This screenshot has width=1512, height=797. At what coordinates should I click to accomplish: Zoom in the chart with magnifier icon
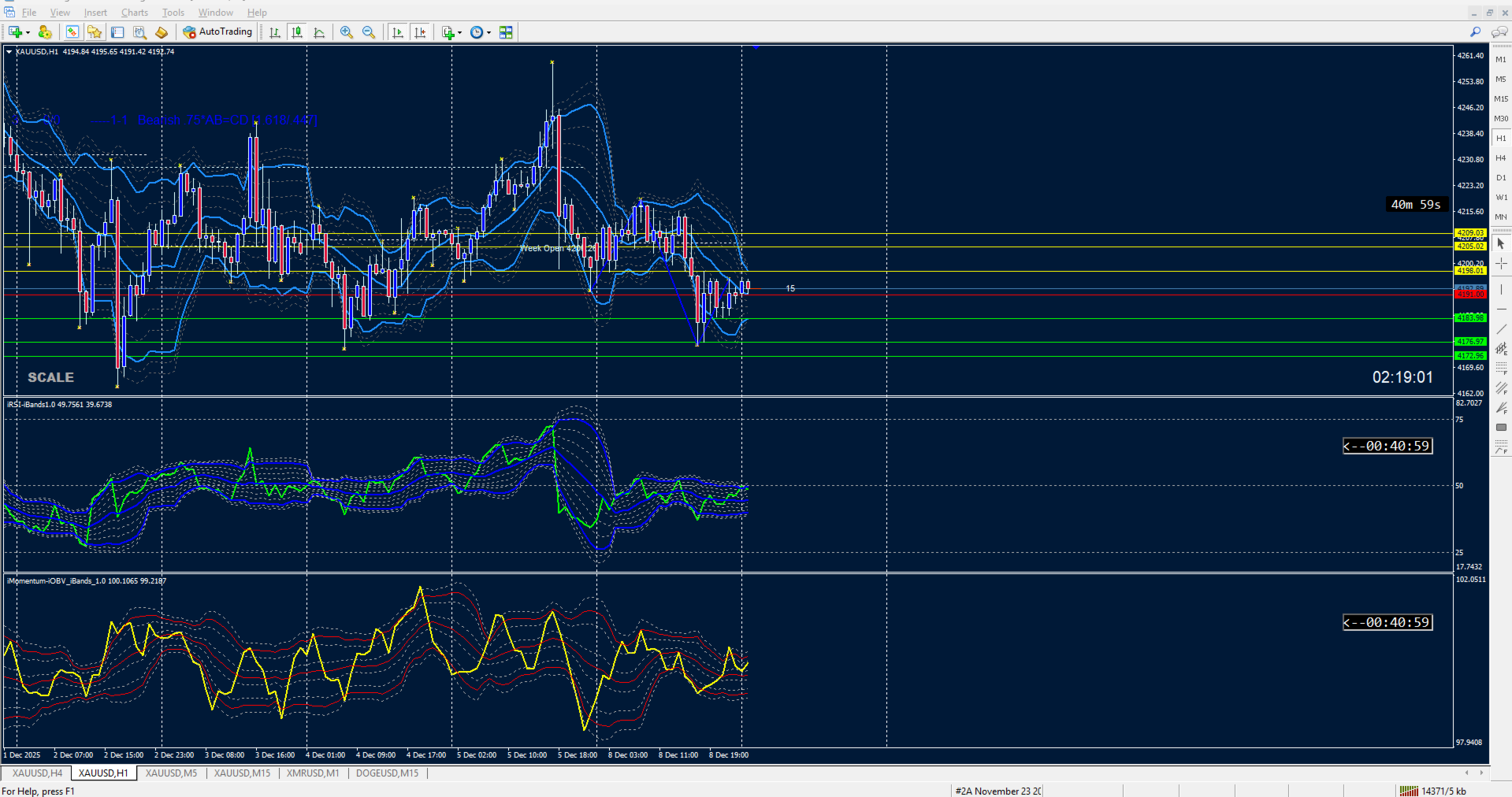347,32
